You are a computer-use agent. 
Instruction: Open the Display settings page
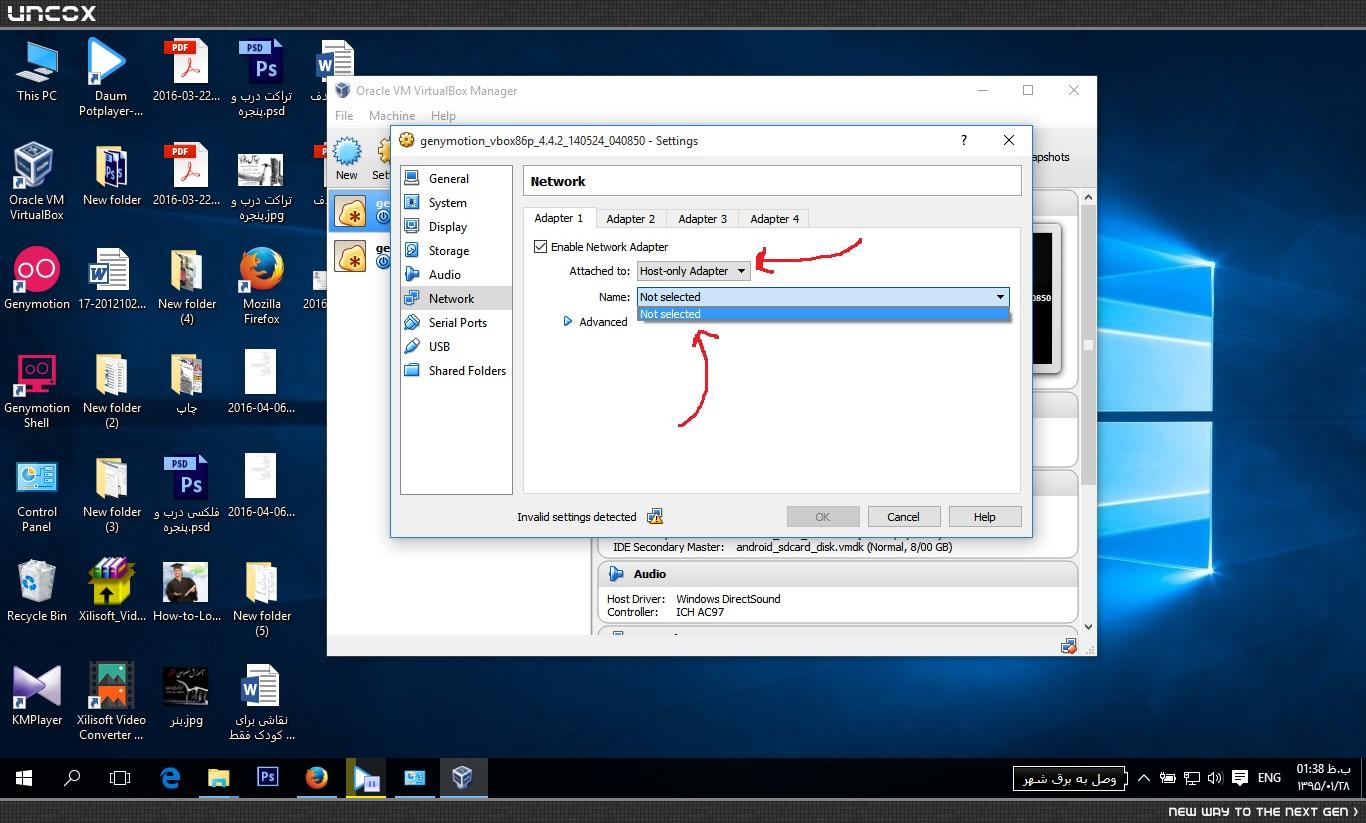tap(456, 227)
